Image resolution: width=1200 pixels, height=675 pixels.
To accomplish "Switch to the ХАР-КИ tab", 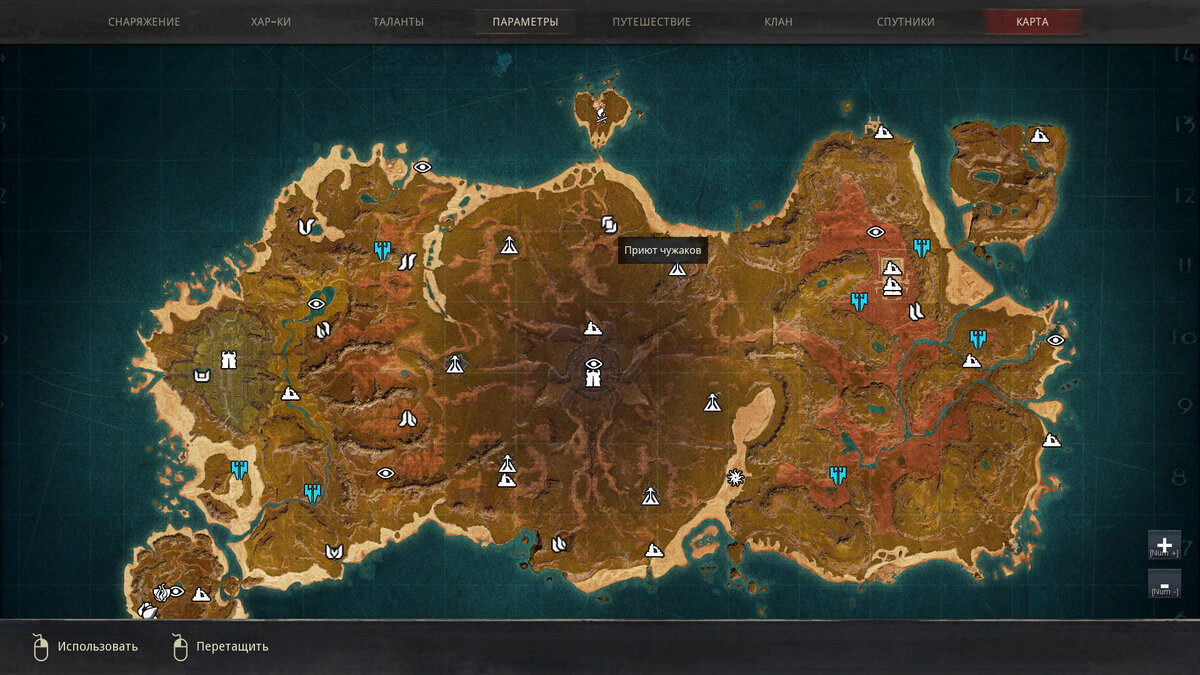I will tap(271, 21).
